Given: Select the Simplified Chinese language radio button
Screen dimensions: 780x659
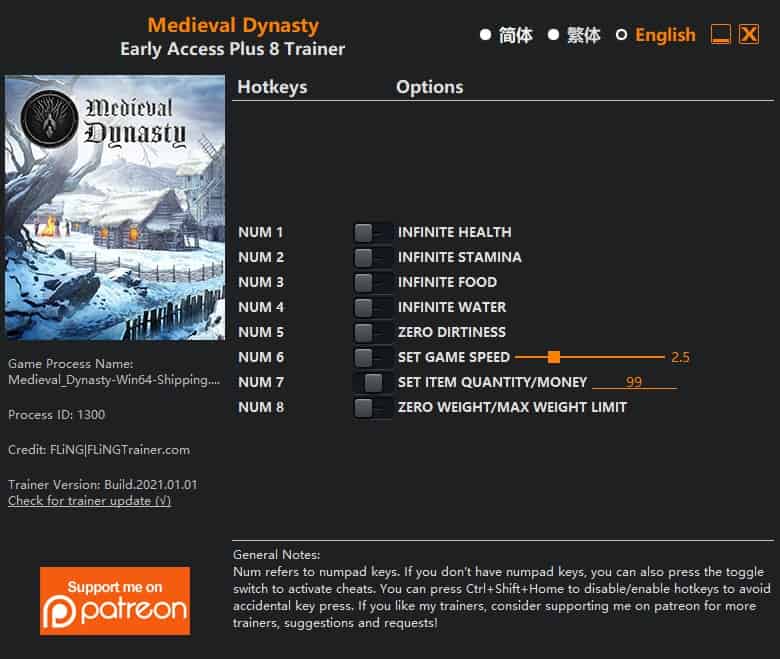Looking at the screenshot, I should 486,35.
